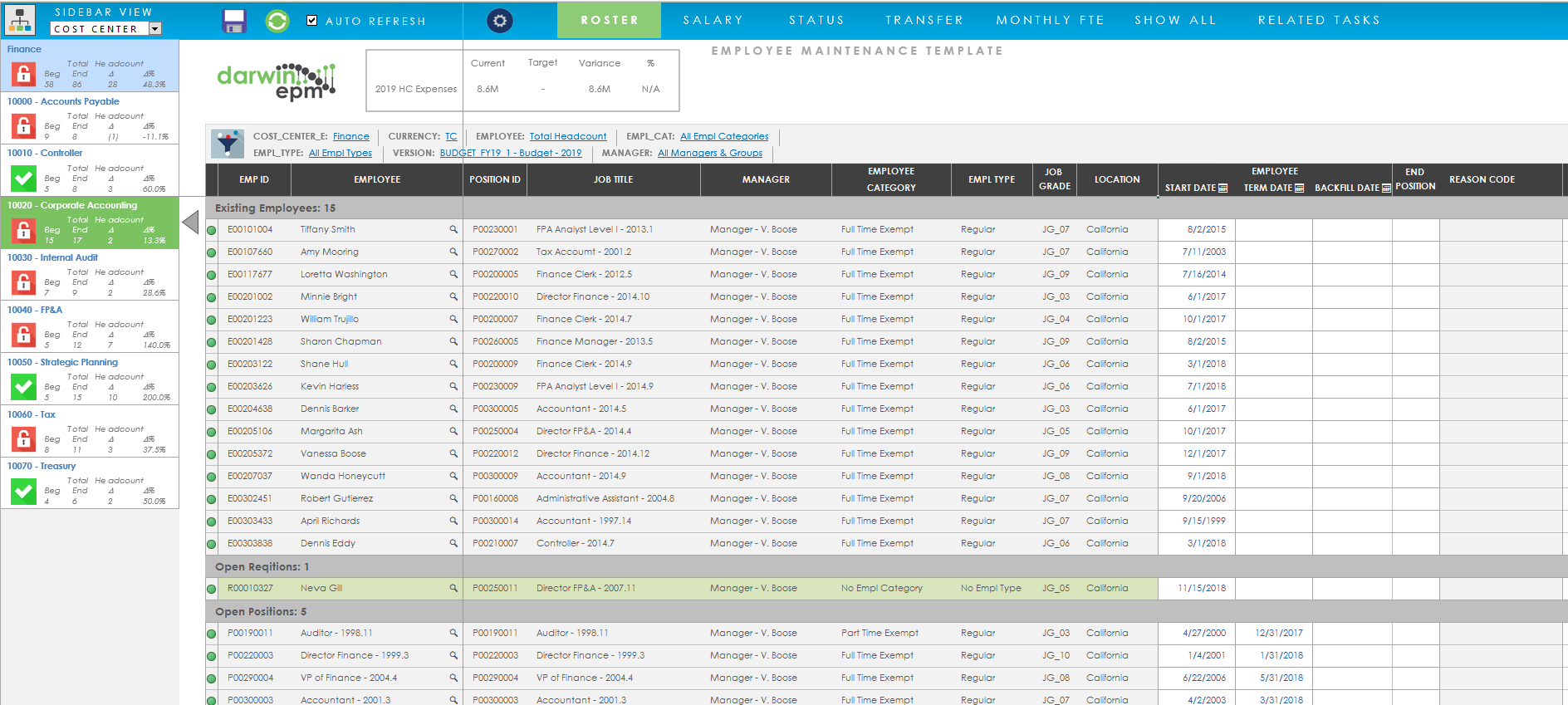The width and height of the screenshot is (1568, 705).
Task: Click the term date 12/31/2017
Action: coord(1279,633)
